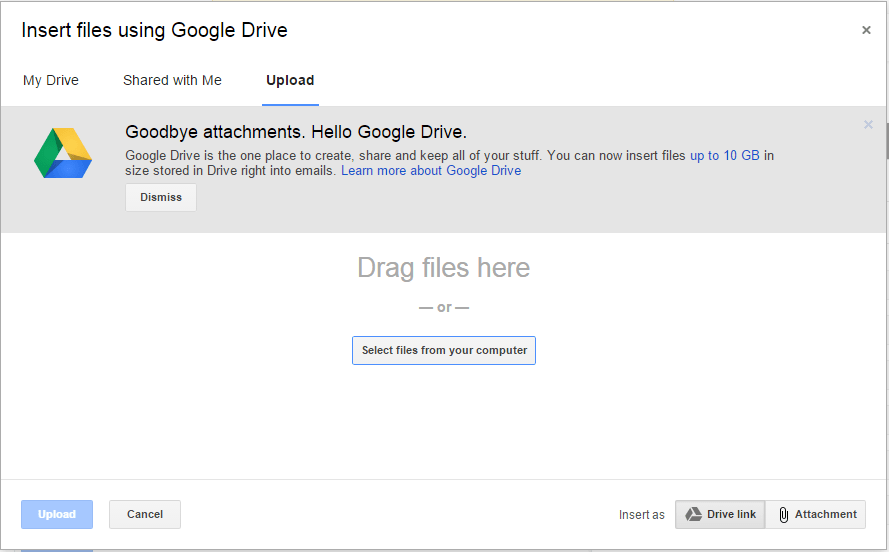Screen dimensions: 889x552
Task: Open the 'up to 10 GB' link
Action: click(724, 155)
